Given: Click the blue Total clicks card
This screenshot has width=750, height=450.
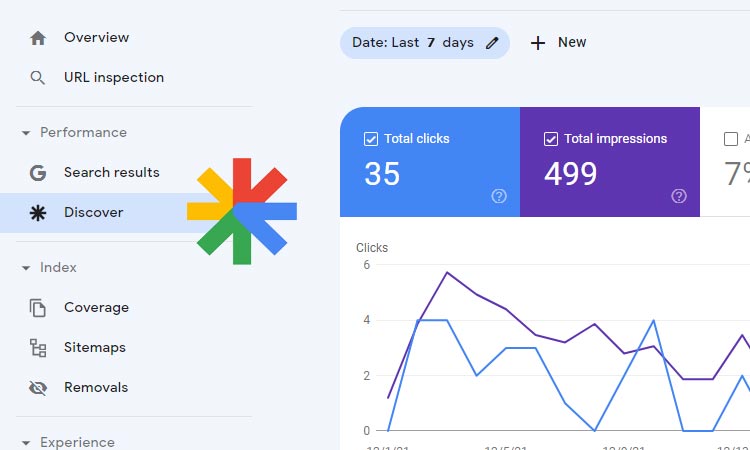Looking at the screenshot, I should pyautogui.click(x=430, y=162).
